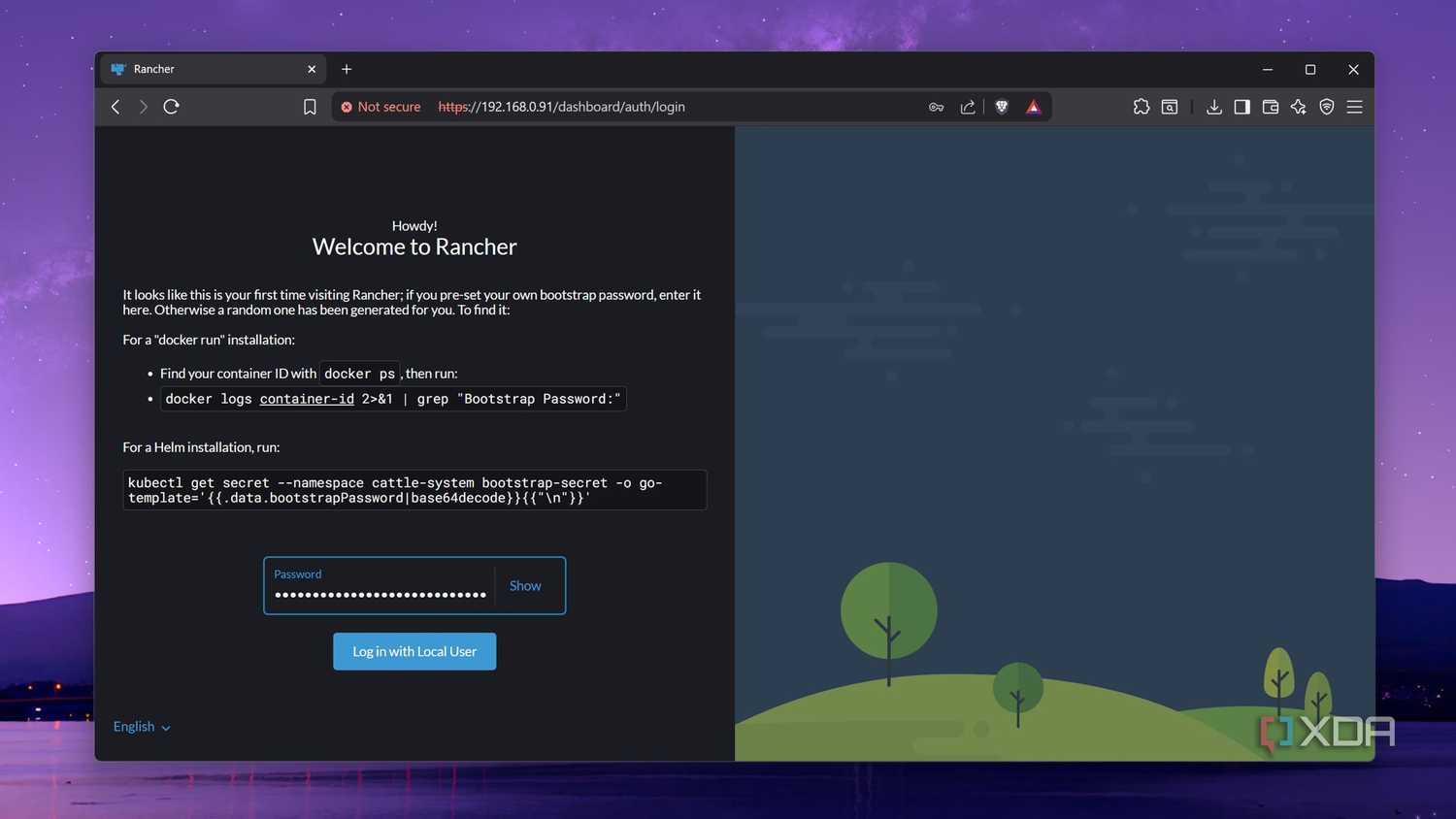
Task: Share this page via the share icon
Action: 968,107
